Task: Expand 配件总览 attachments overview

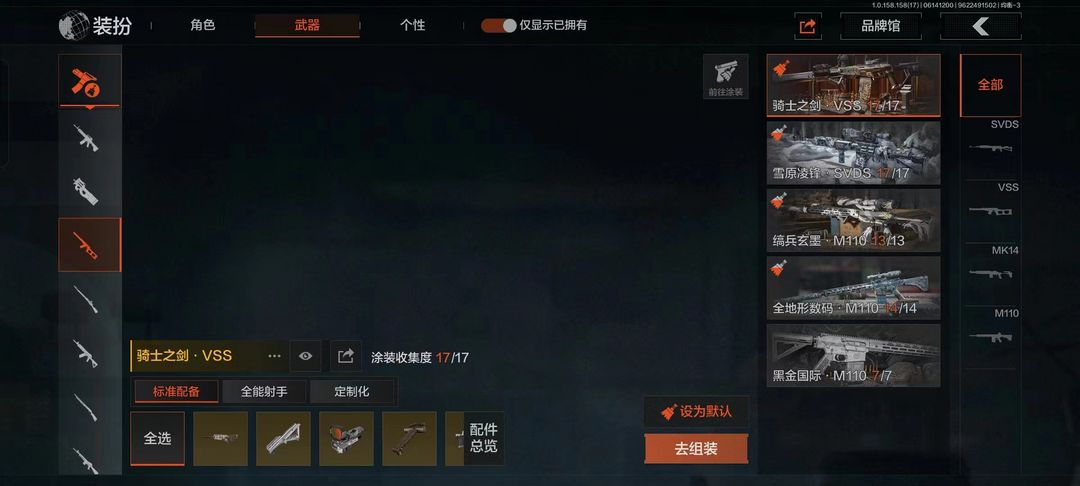Action: click(484, 439)
